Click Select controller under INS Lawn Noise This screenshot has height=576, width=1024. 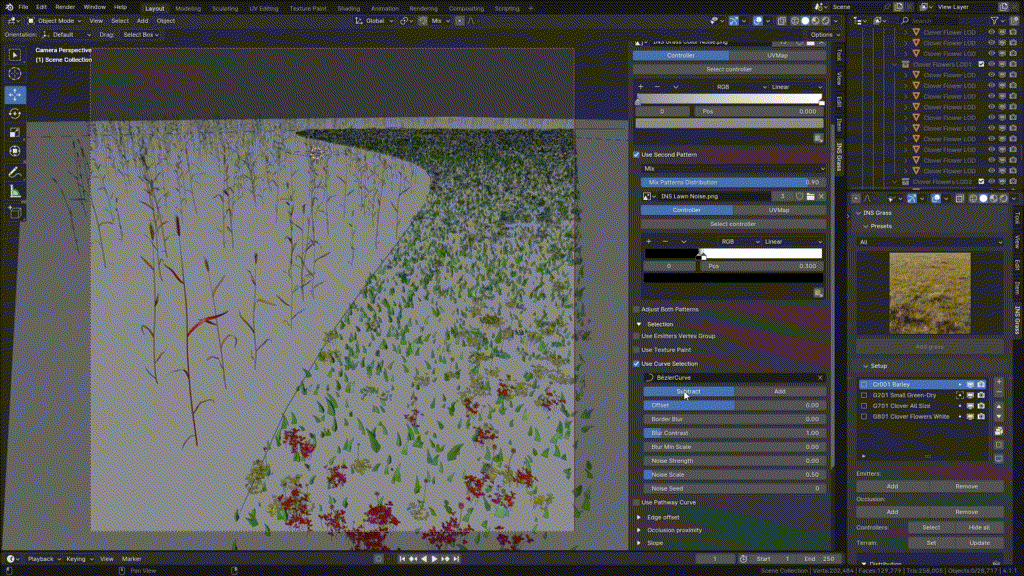pyautogui.click(x=733, y=224)
